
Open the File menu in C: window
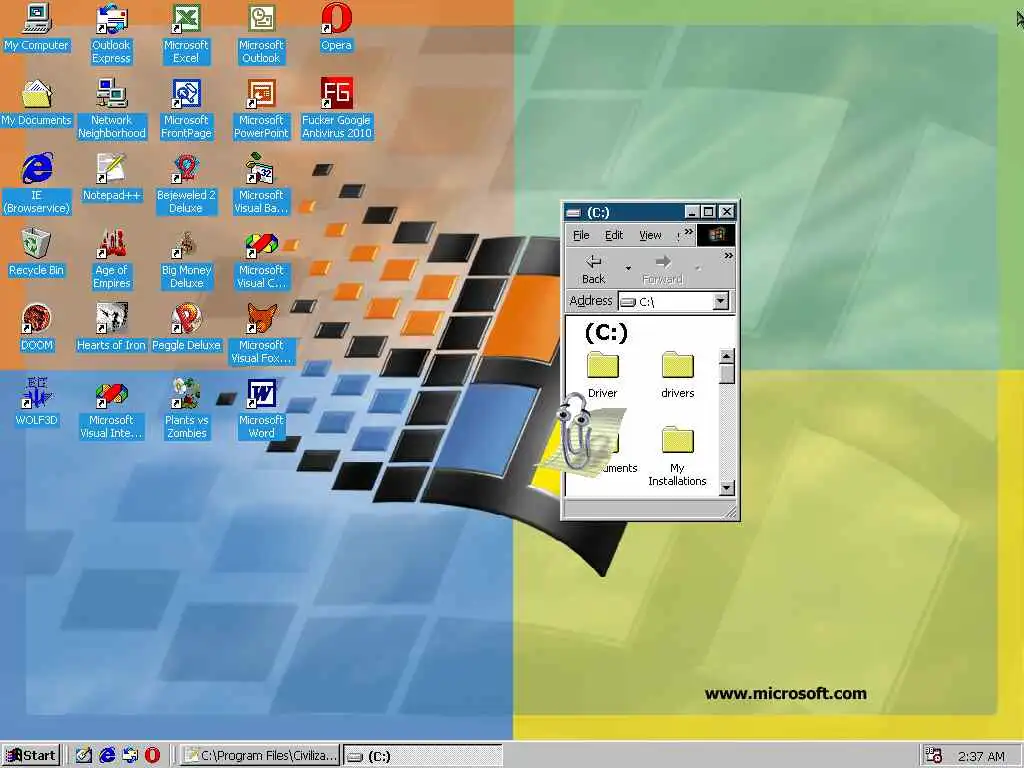coord(581,235)
